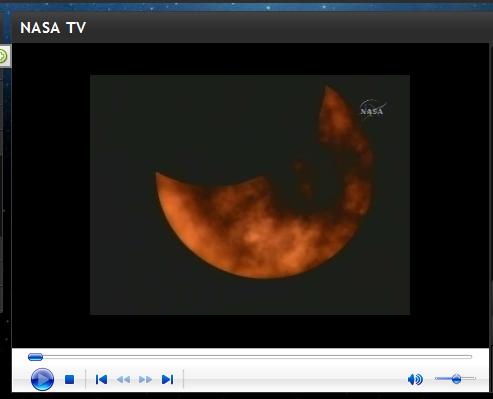
Task: Skip to the next clip
Action: coord(167,379)
